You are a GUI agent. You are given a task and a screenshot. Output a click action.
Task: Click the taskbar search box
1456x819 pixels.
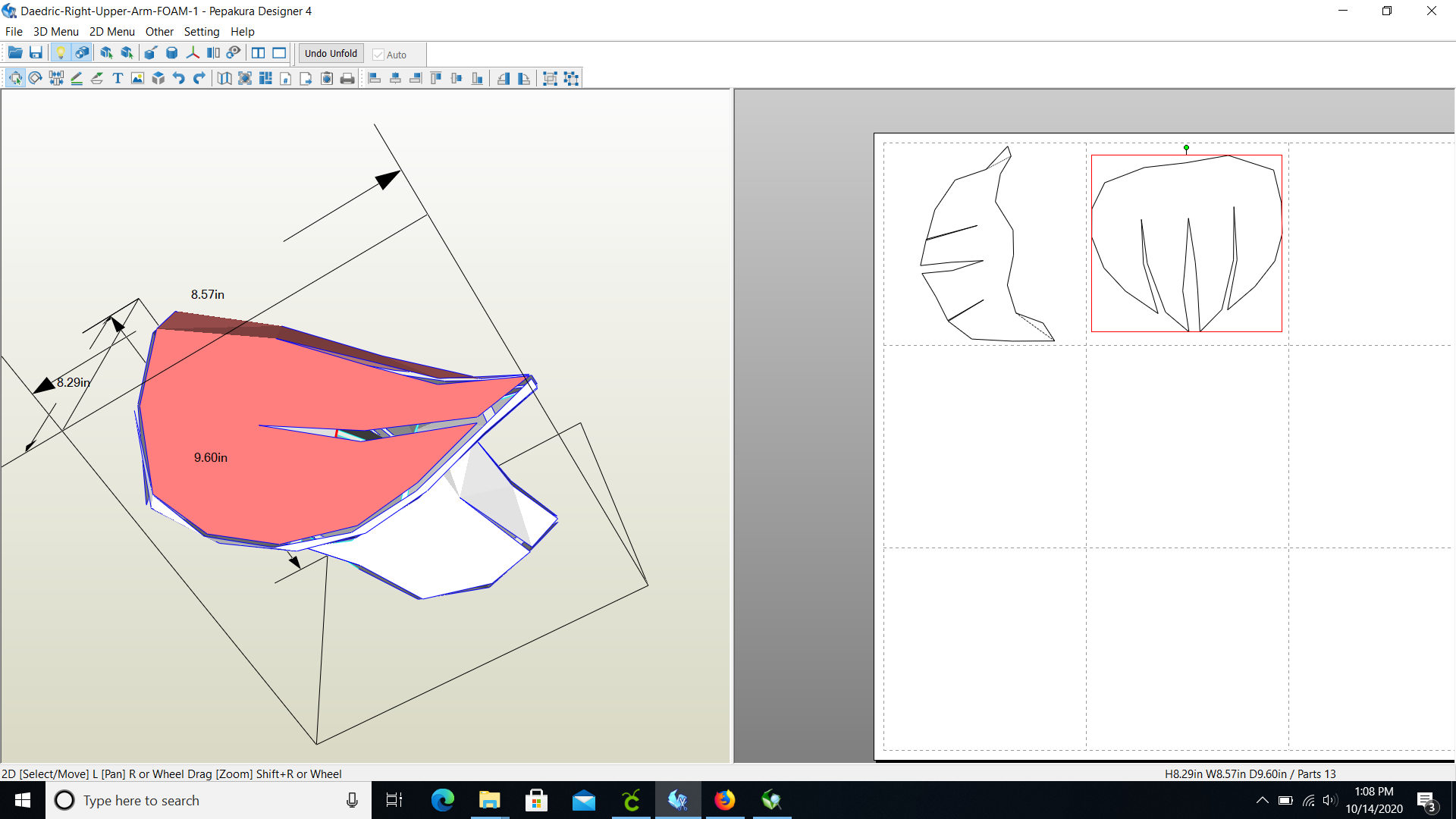[x=209, y=800]
